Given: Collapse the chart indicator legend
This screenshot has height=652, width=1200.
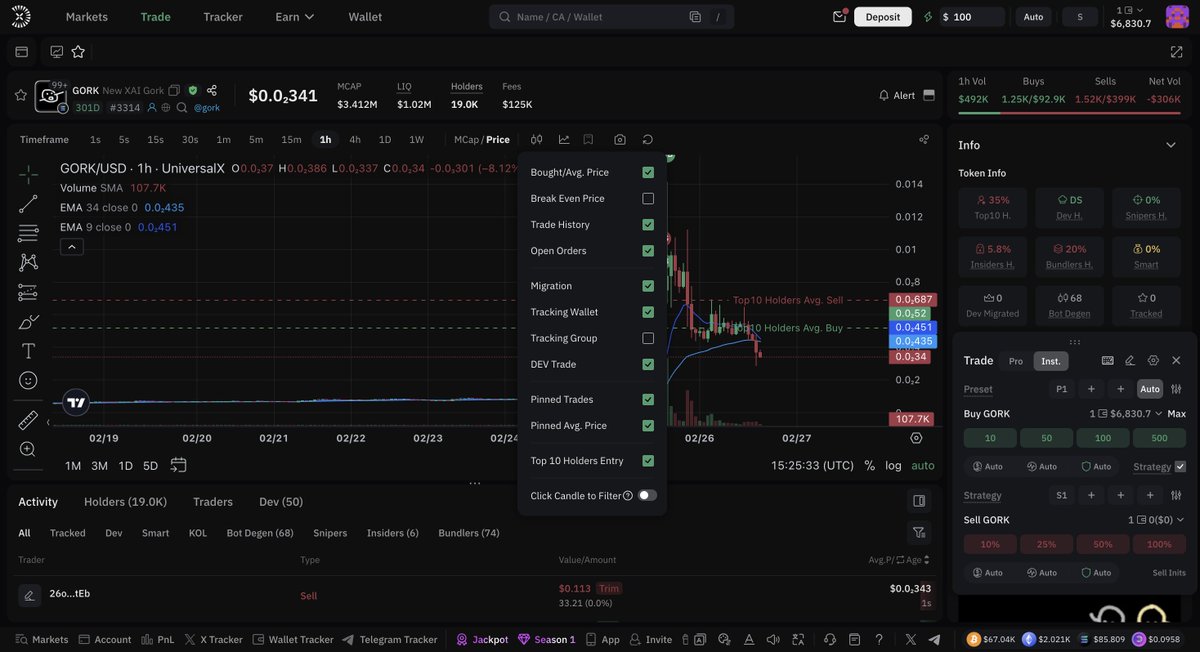Looking at the screenshot, I should [x=71, y=246].
